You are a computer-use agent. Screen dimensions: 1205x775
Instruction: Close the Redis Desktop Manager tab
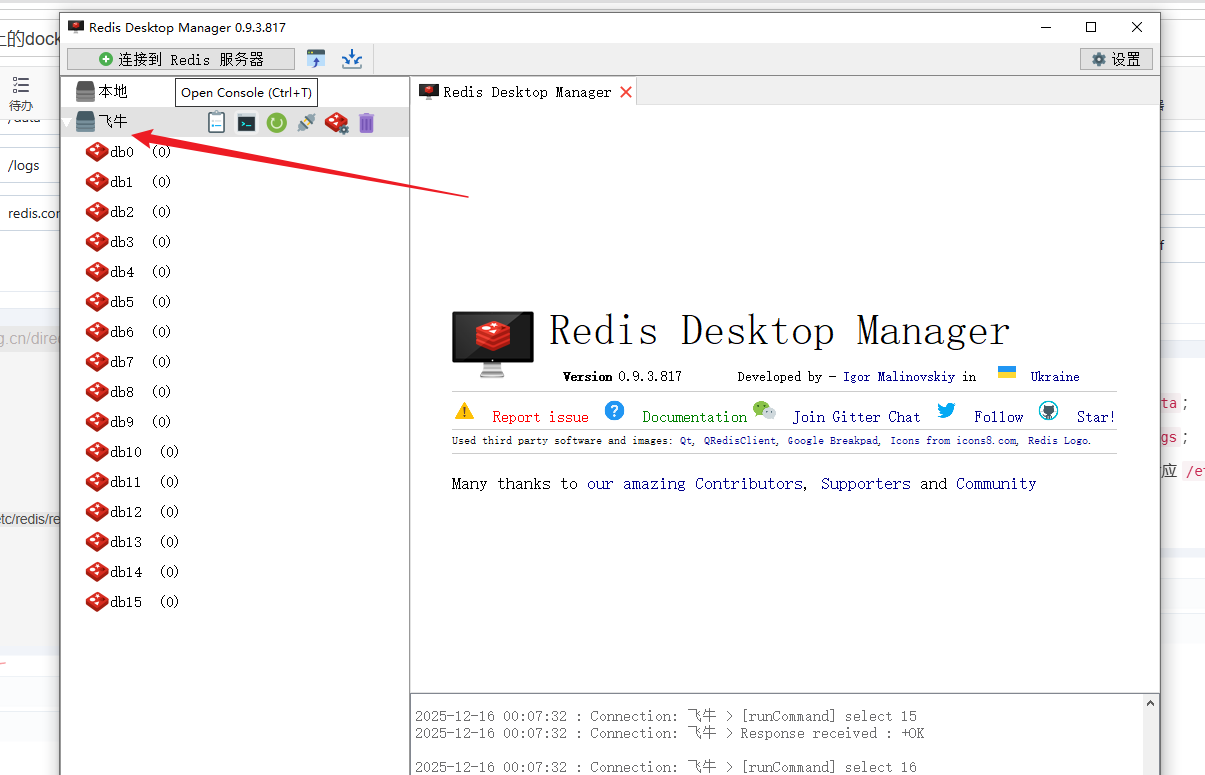(626, 92)
